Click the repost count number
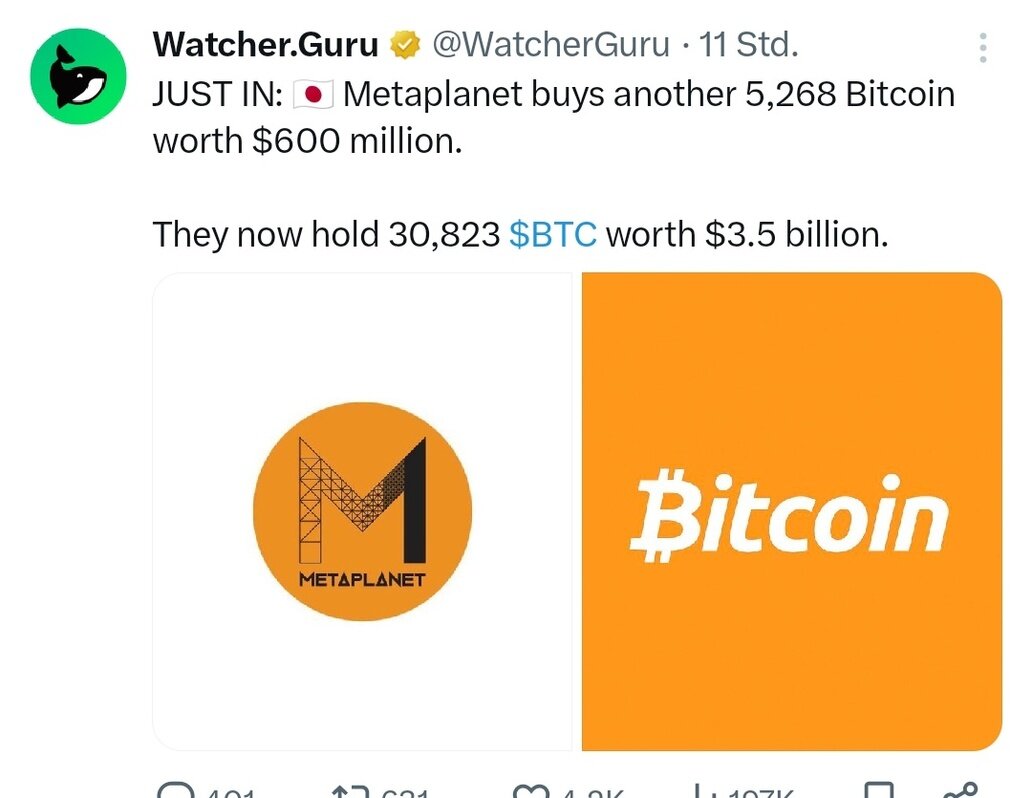1032x798 pixels. (x=405, y=793)
